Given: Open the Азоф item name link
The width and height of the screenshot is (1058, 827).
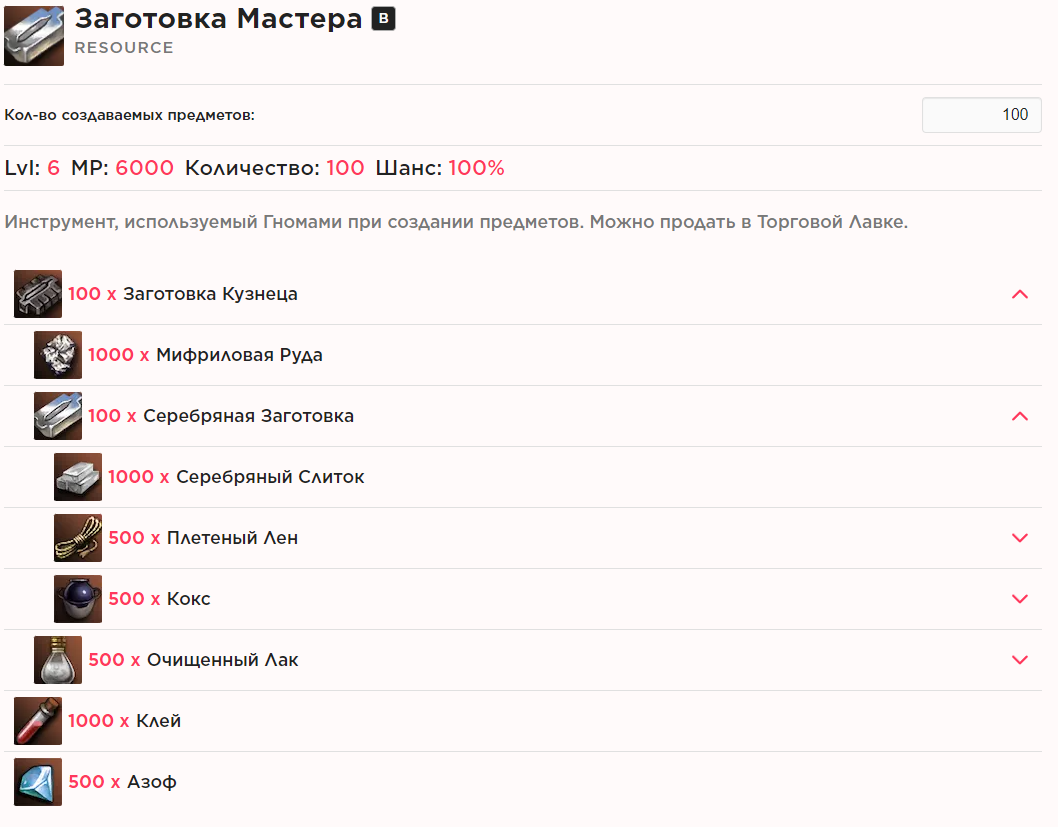Looking at the screenshot, I should (152, 782).
